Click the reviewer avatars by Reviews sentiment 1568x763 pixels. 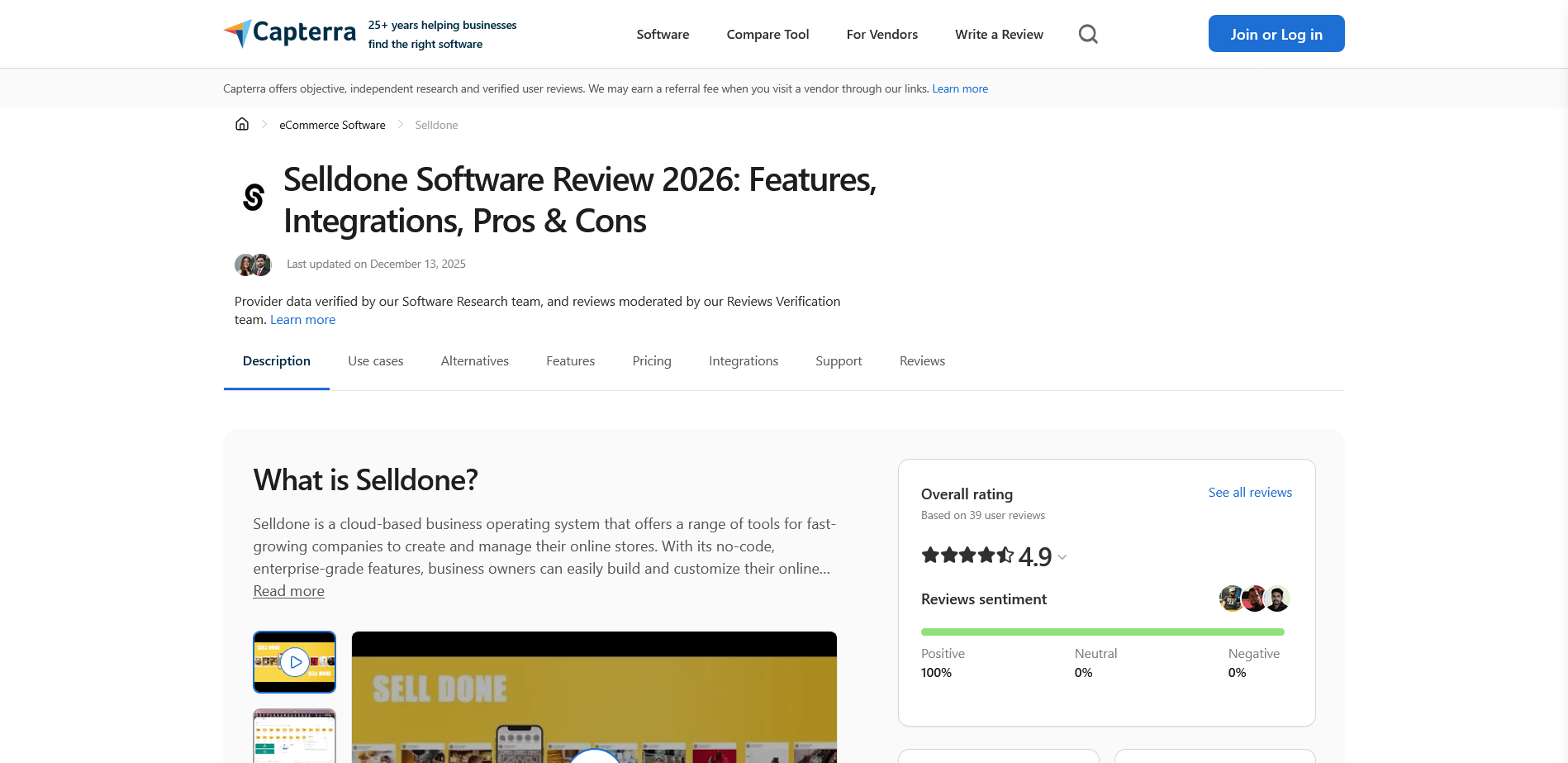[1255, 598]
